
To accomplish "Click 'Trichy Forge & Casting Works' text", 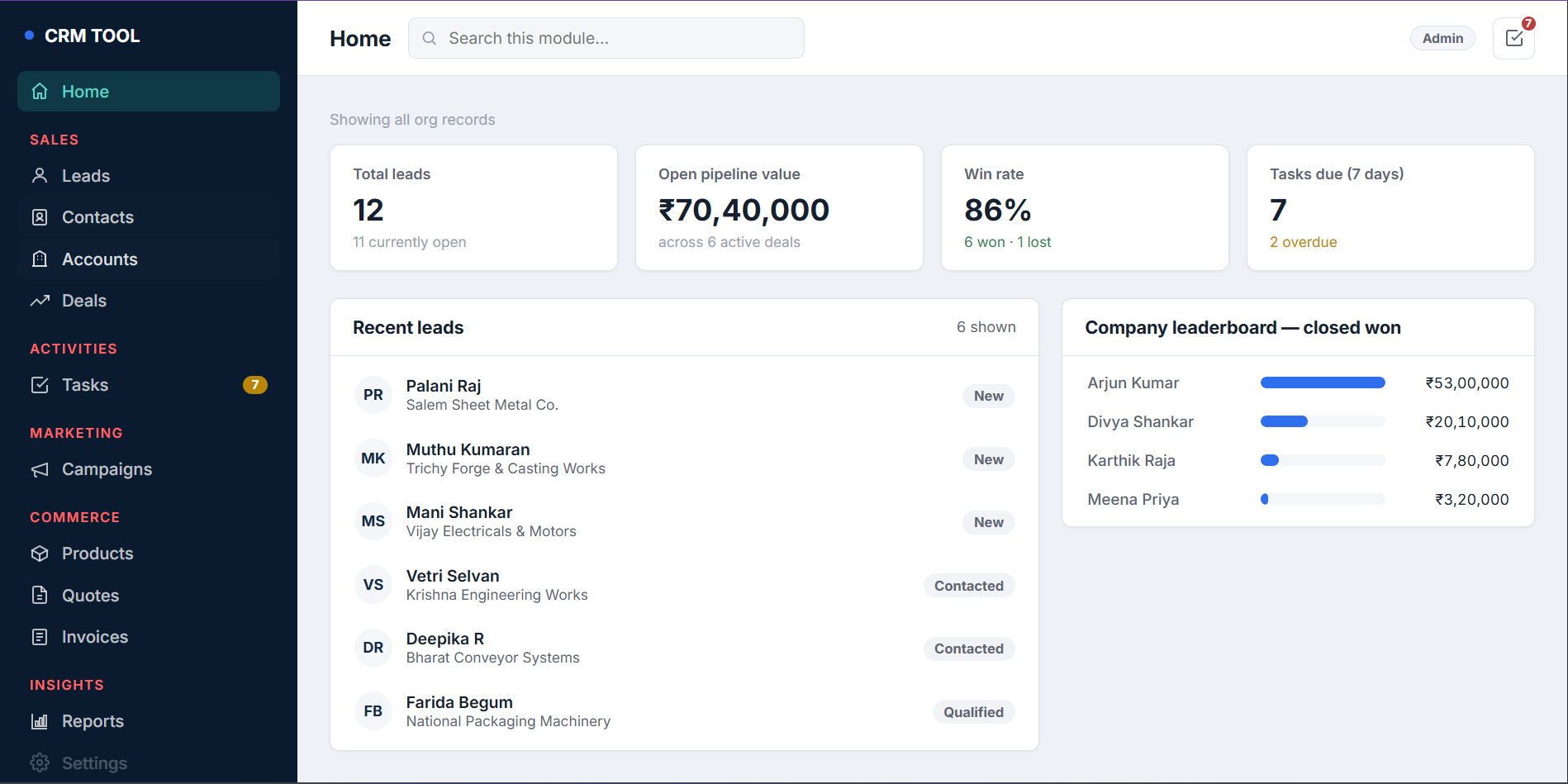I will [506, 468].
